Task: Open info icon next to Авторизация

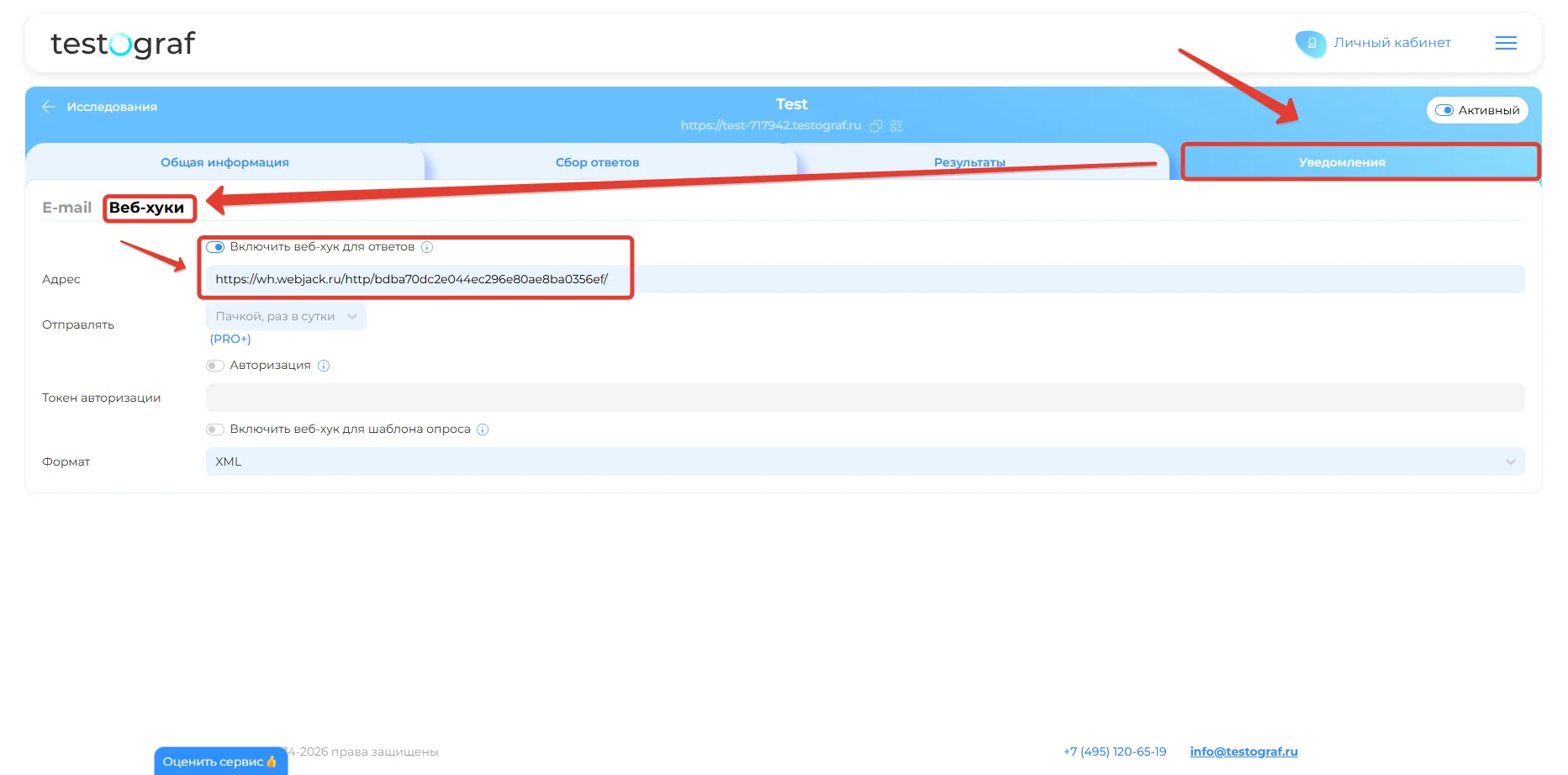Action: [x=324, y=366]
